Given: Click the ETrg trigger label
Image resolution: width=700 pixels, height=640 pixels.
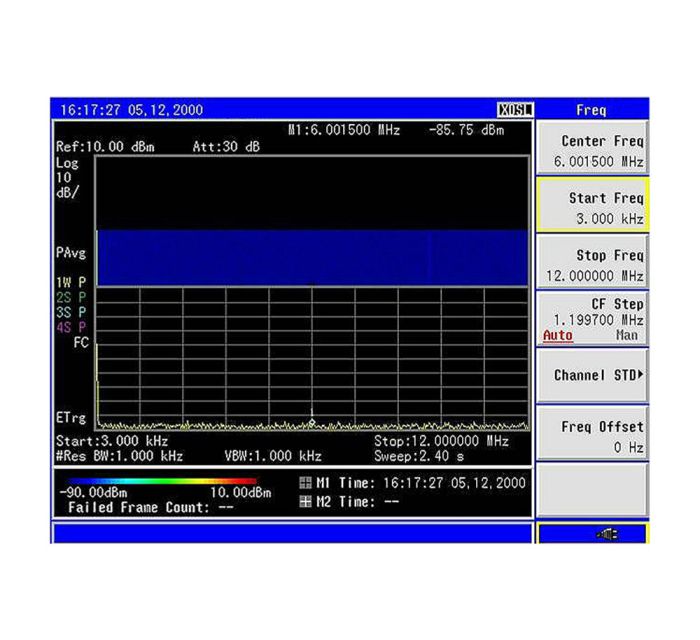Looking at the screenshot, I should [71, 418].
